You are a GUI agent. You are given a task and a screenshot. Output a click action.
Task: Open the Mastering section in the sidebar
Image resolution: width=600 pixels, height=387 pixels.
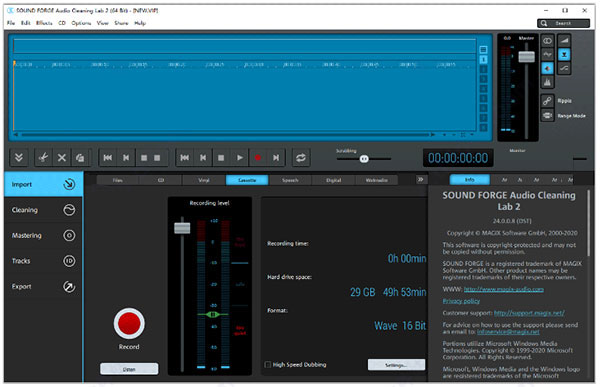tap(43, 235)
